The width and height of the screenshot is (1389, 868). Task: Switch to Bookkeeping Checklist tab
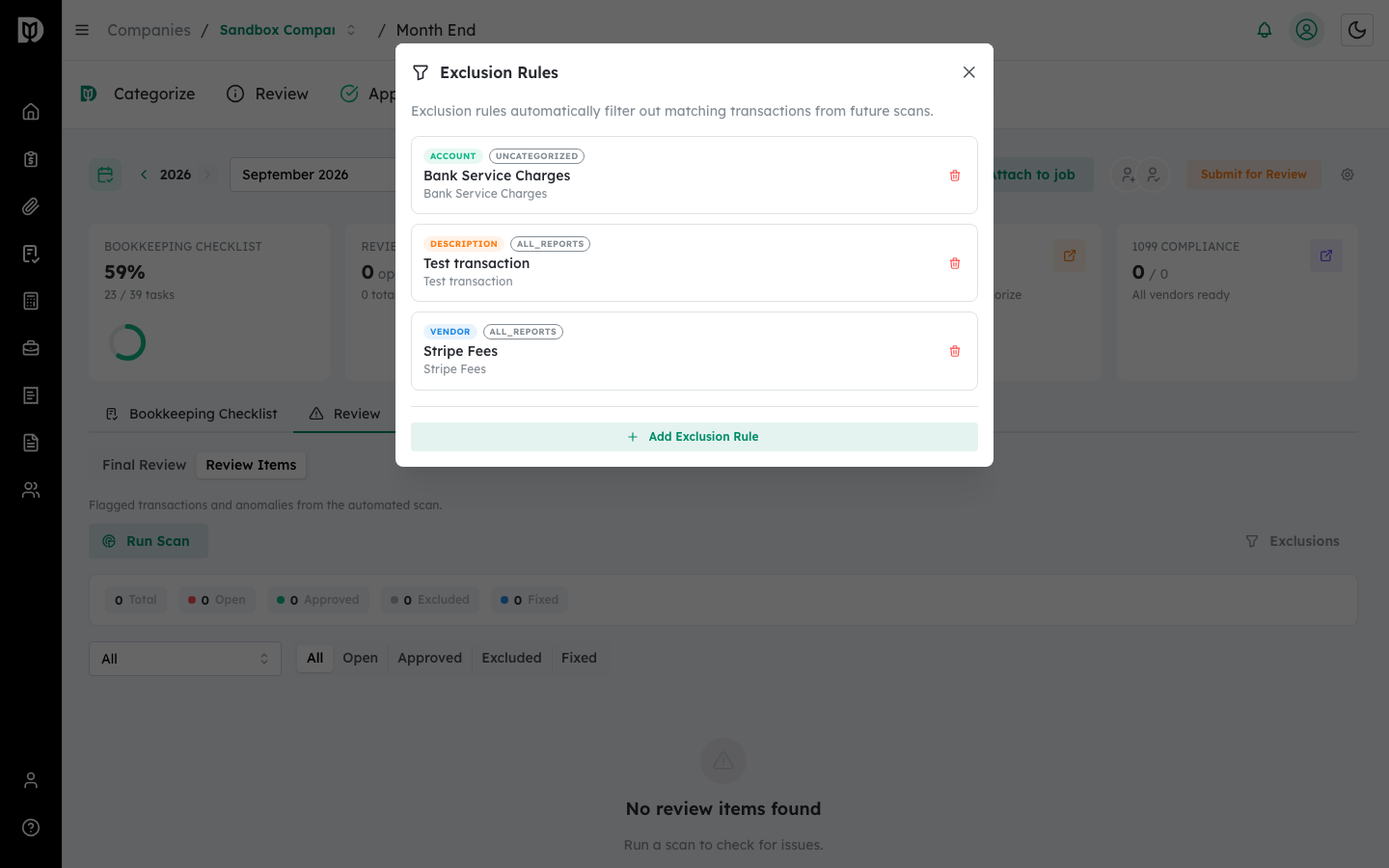[x=191, y=414]
